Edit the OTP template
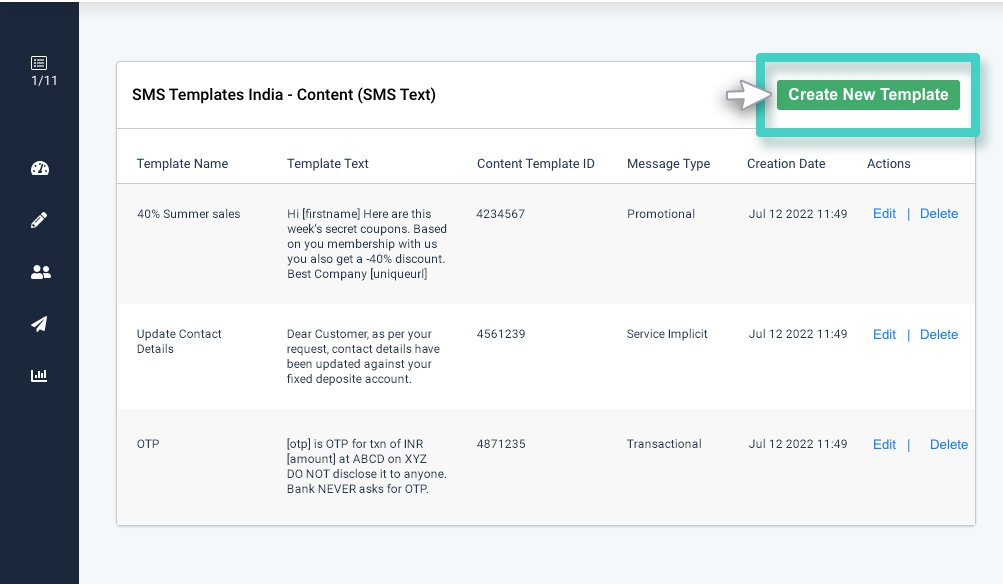 pyautogui.click(x=884, y=444)
